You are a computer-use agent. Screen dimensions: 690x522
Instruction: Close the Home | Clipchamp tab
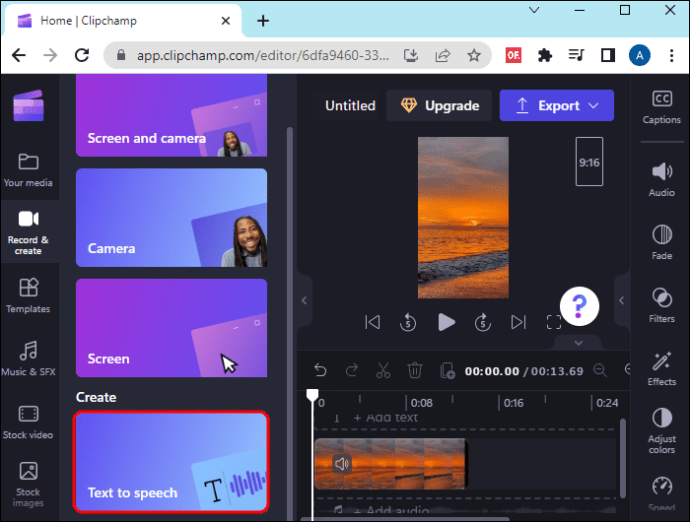click(225, 21)
